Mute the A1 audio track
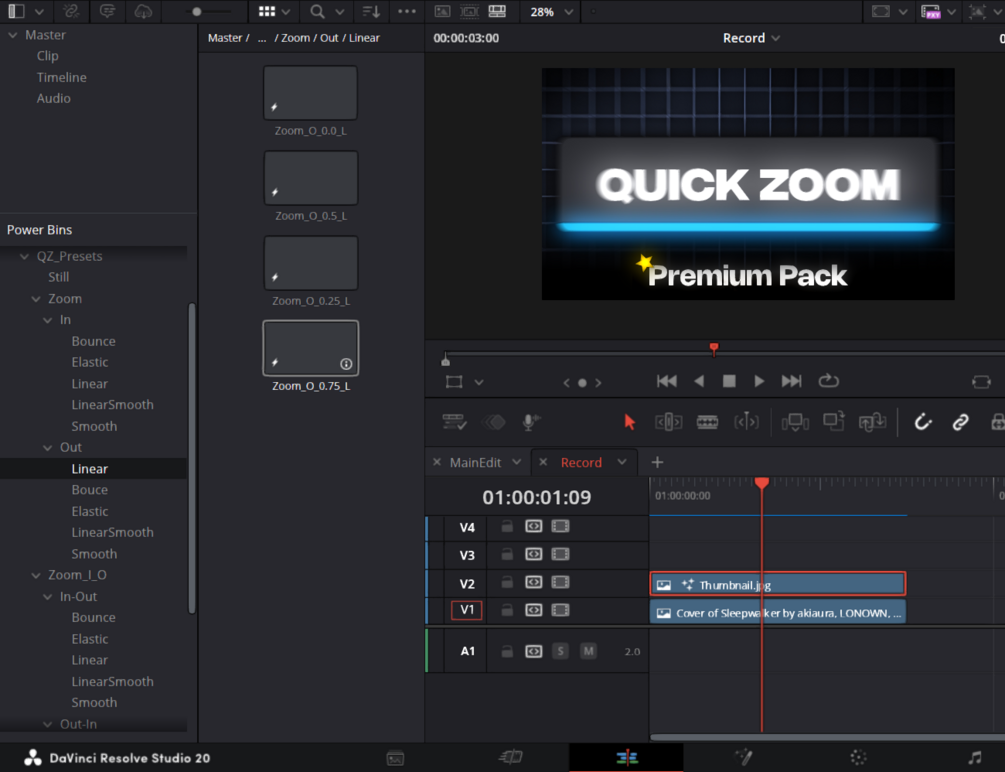Screen dimensions: 1005x772 pyautogui.click(x=588, y=651)
